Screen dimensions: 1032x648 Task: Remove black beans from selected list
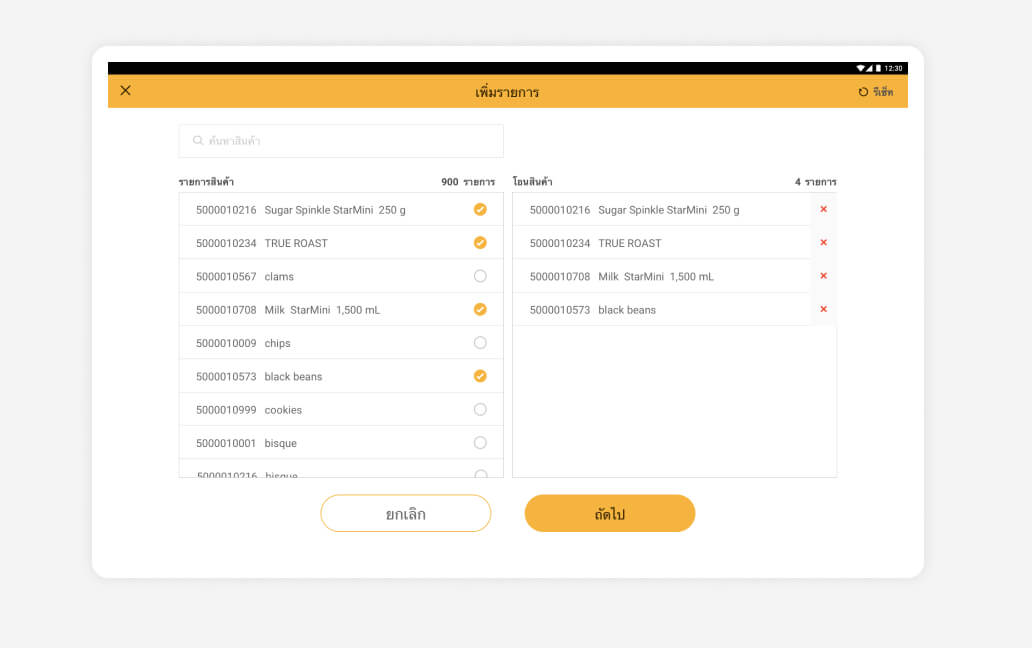tap(823, 309)
